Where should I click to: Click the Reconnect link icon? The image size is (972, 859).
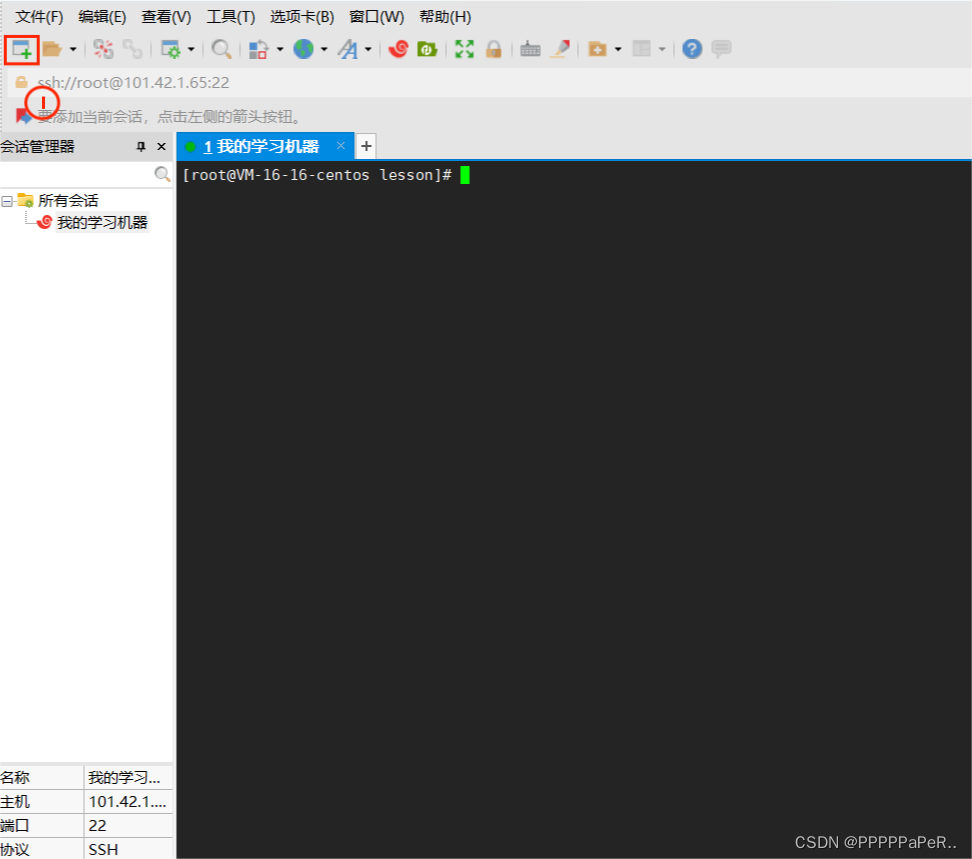[132, 49]
